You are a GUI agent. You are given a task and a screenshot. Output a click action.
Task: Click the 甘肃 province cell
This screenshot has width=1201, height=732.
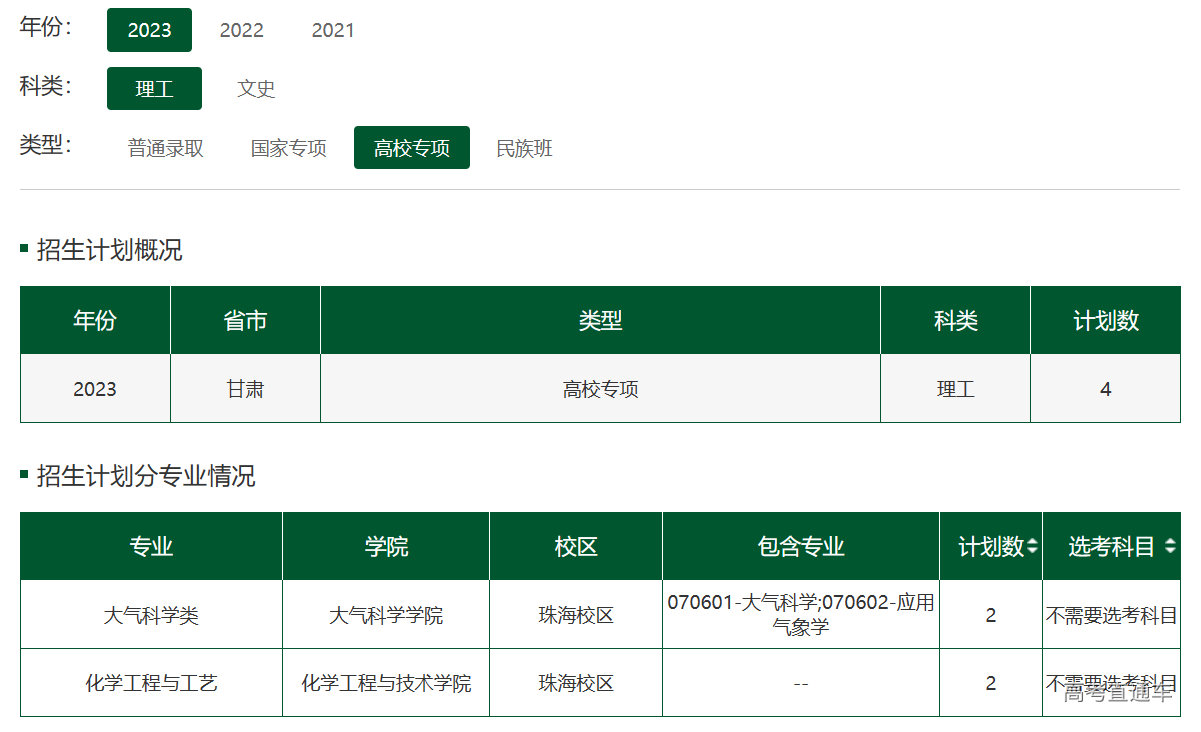[245, 389]
